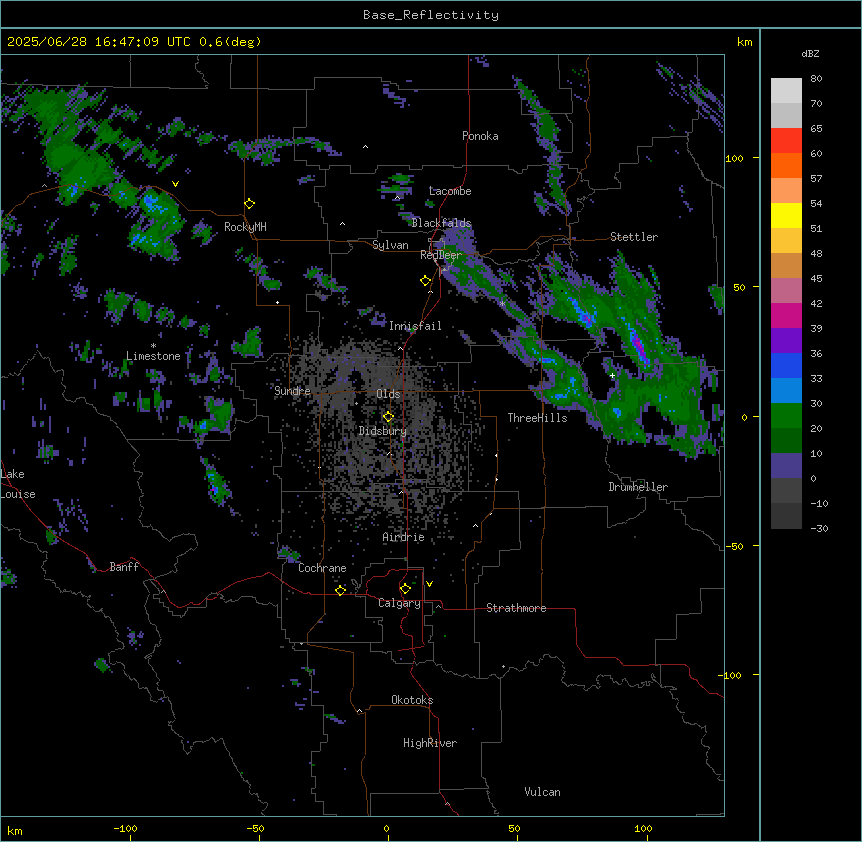This screenshot has width=862, height=842.
Task: Select the Sundre town label
Action: click(x=292, y=391)
